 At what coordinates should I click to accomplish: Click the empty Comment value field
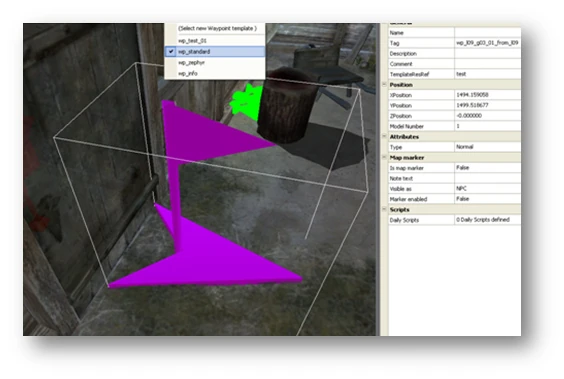click(x=487, y=64)
